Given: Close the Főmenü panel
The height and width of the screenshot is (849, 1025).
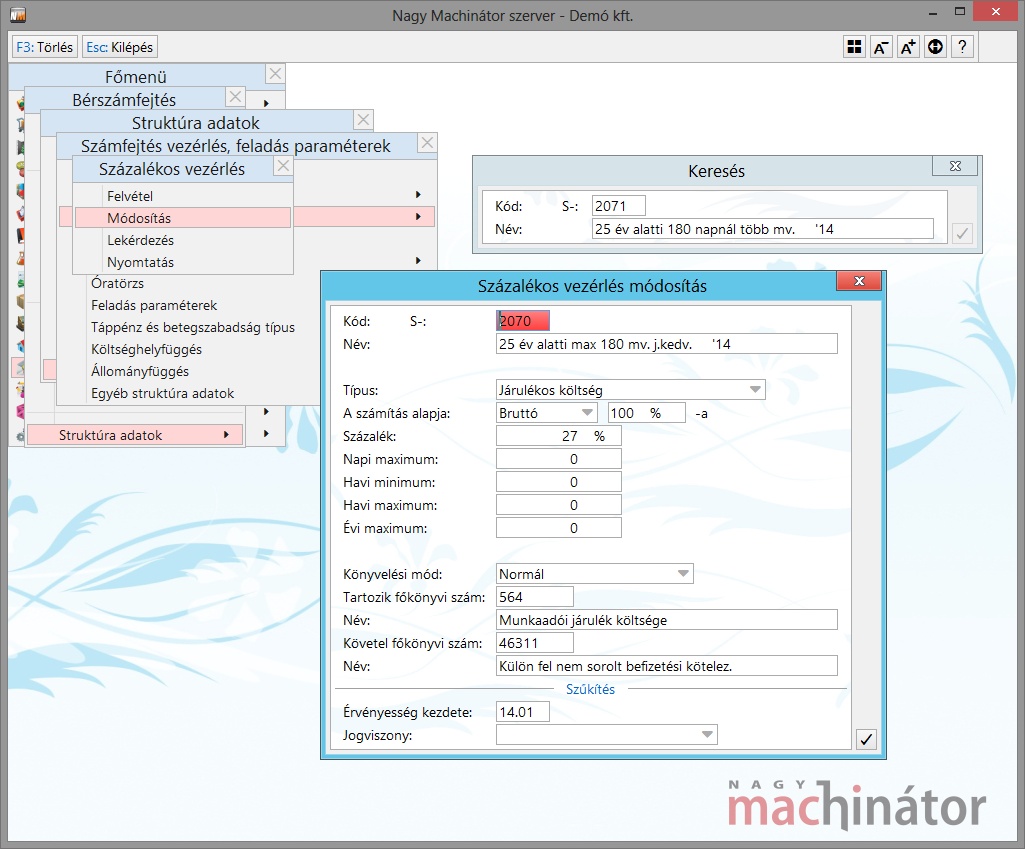Looking at the screenshot, I should point(275,74).
